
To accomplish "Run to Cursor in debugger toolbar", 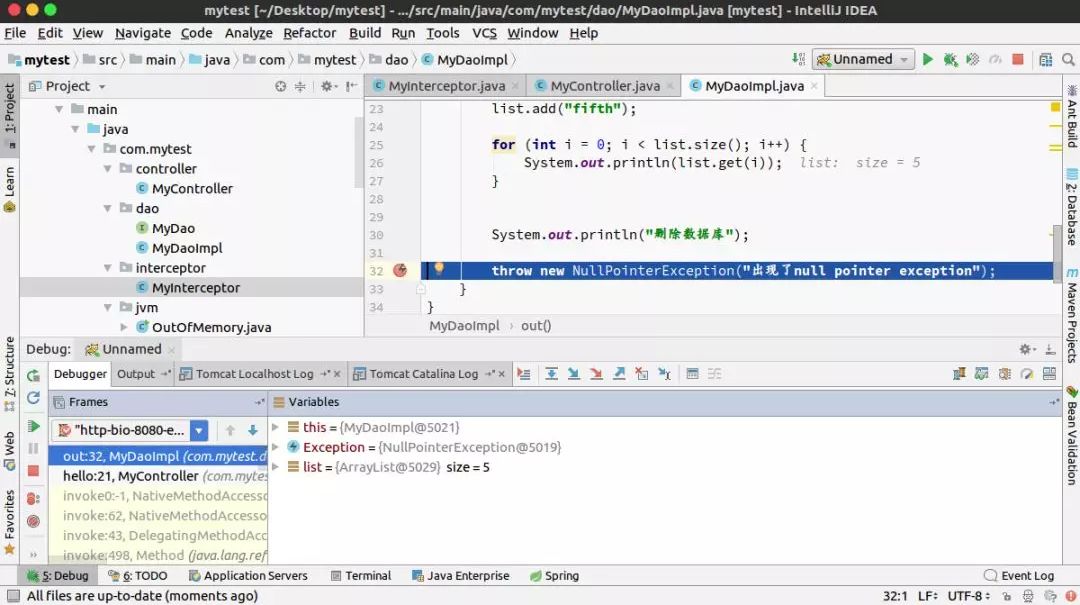I will point(664,373).
